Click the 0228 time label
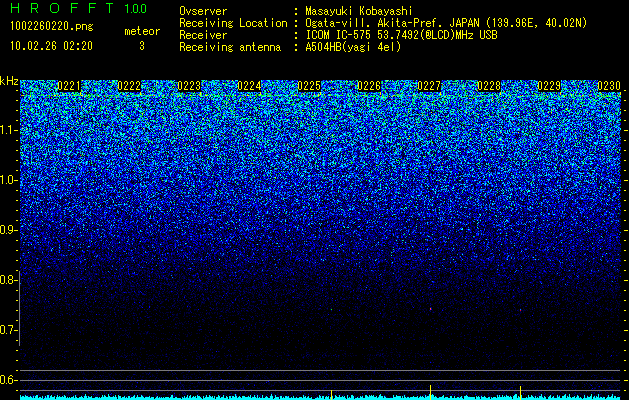This screenshot has width=629, height=400. (x=489, y=86)
